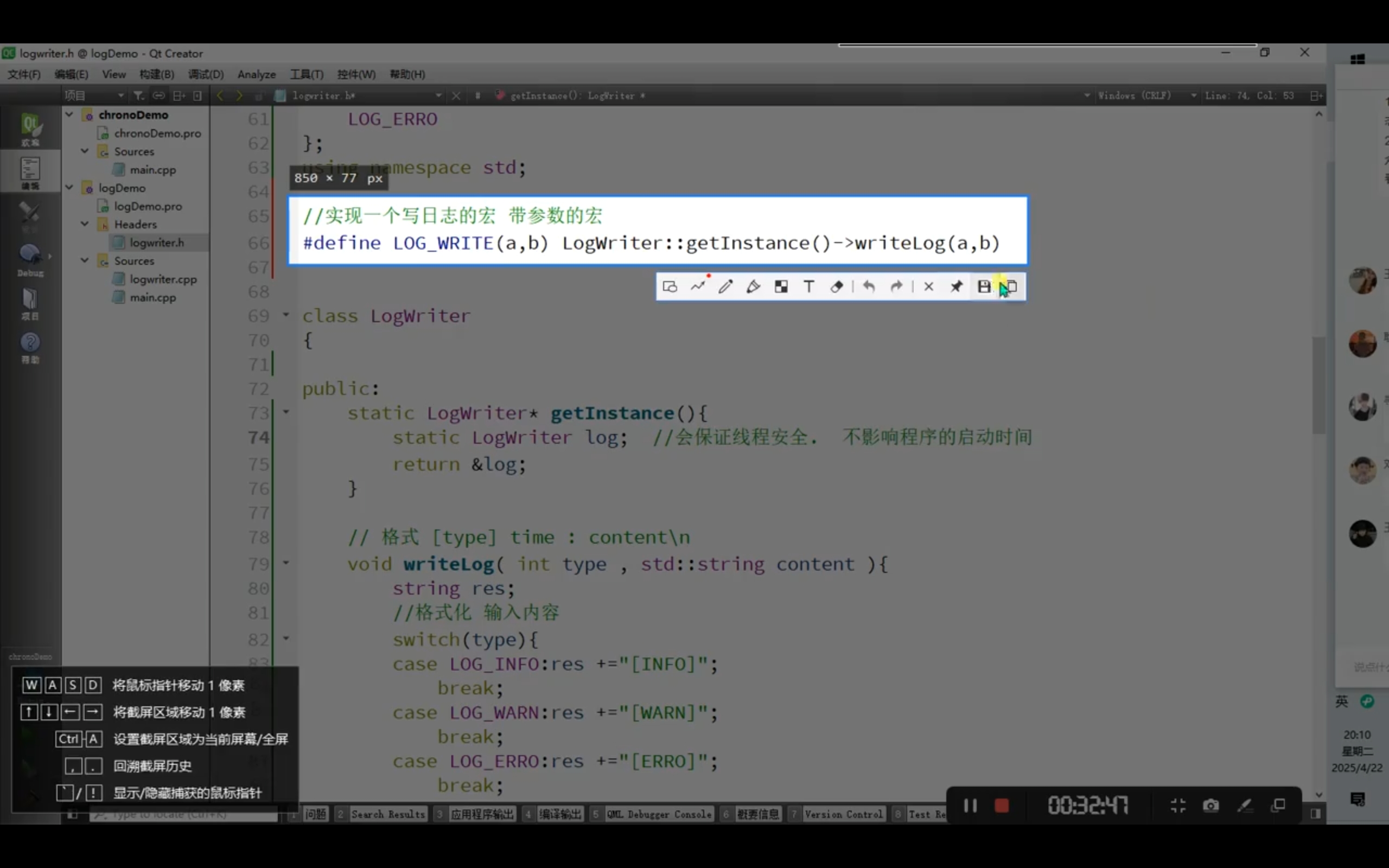Select the text annotation tool

coord(809,286)
